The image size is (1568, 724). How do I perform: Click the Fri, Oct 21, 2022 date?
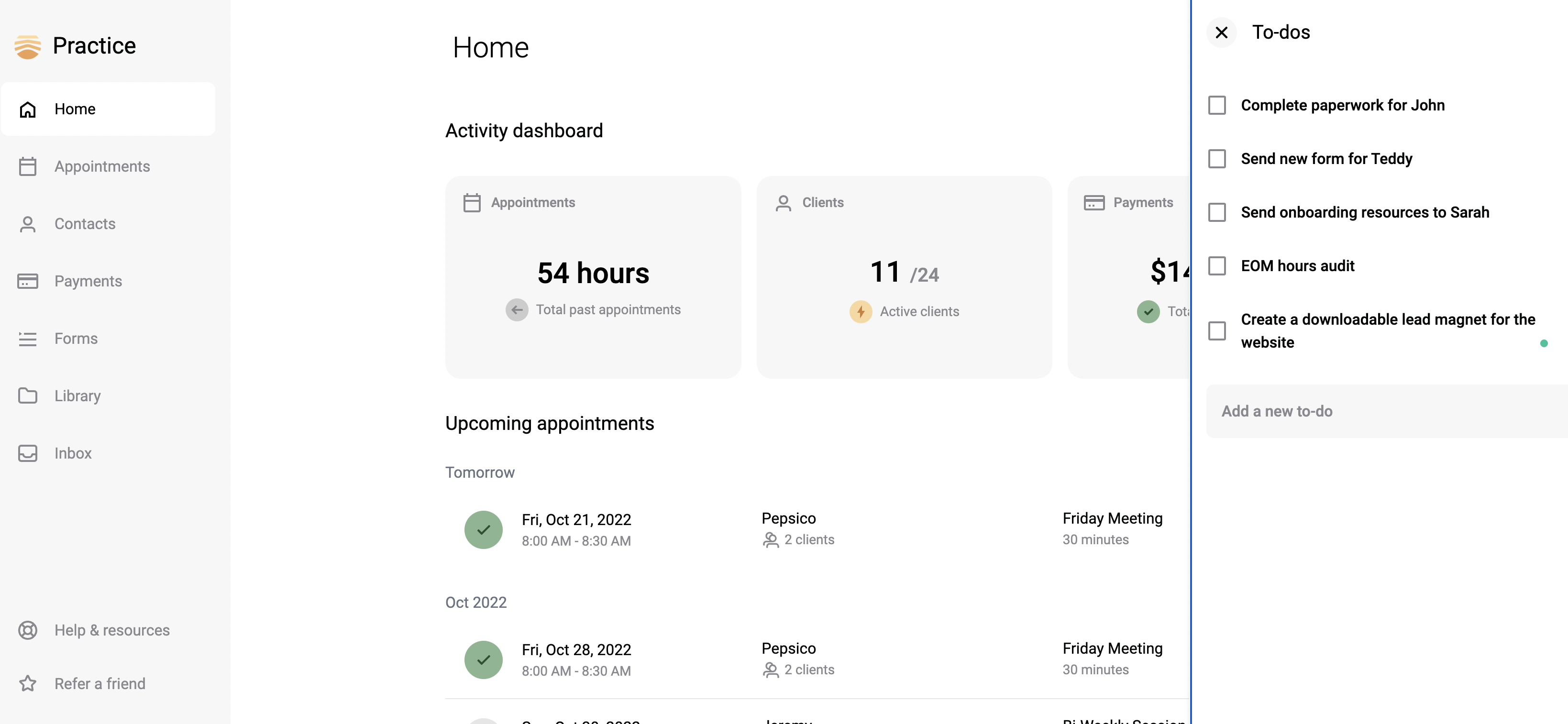click(x=576, y=520)
